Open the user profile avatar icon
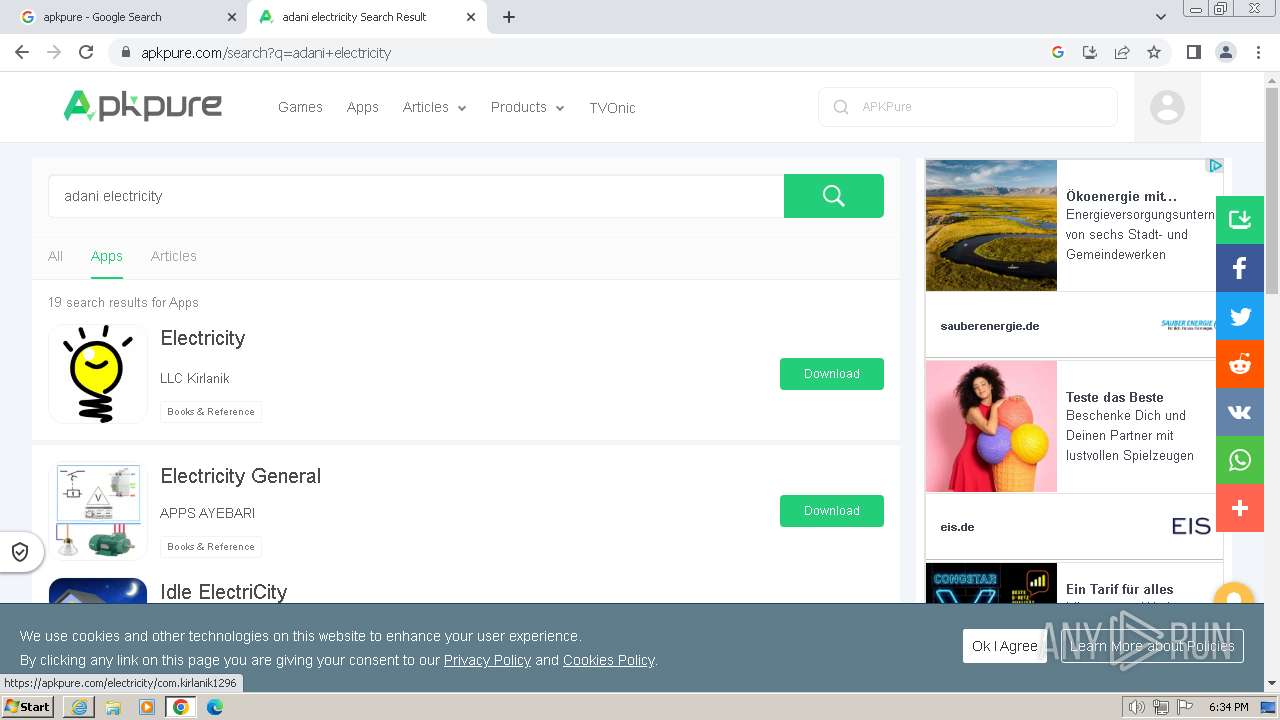Screen dimensions: 1280x720 1167,107
